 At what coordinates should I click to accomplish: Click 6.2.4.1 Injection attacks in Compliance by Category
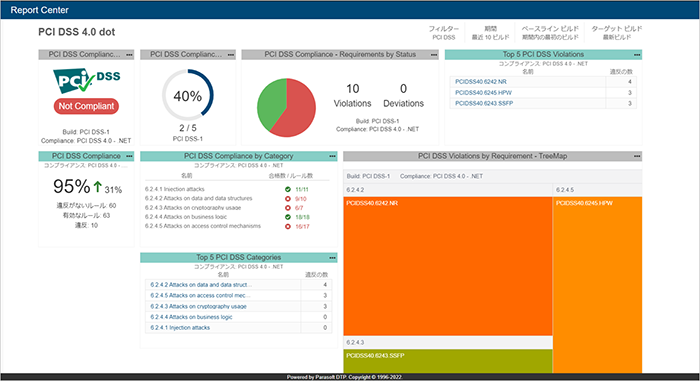[x=175, y=189]
